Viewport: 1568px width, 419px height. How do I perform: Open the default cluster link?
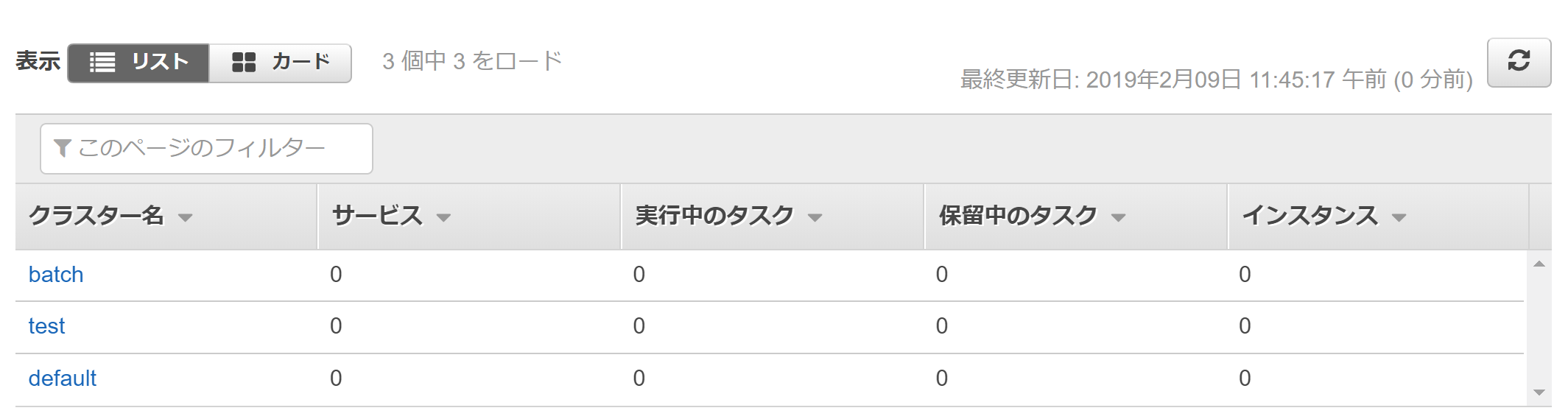(x=63, y=378)
